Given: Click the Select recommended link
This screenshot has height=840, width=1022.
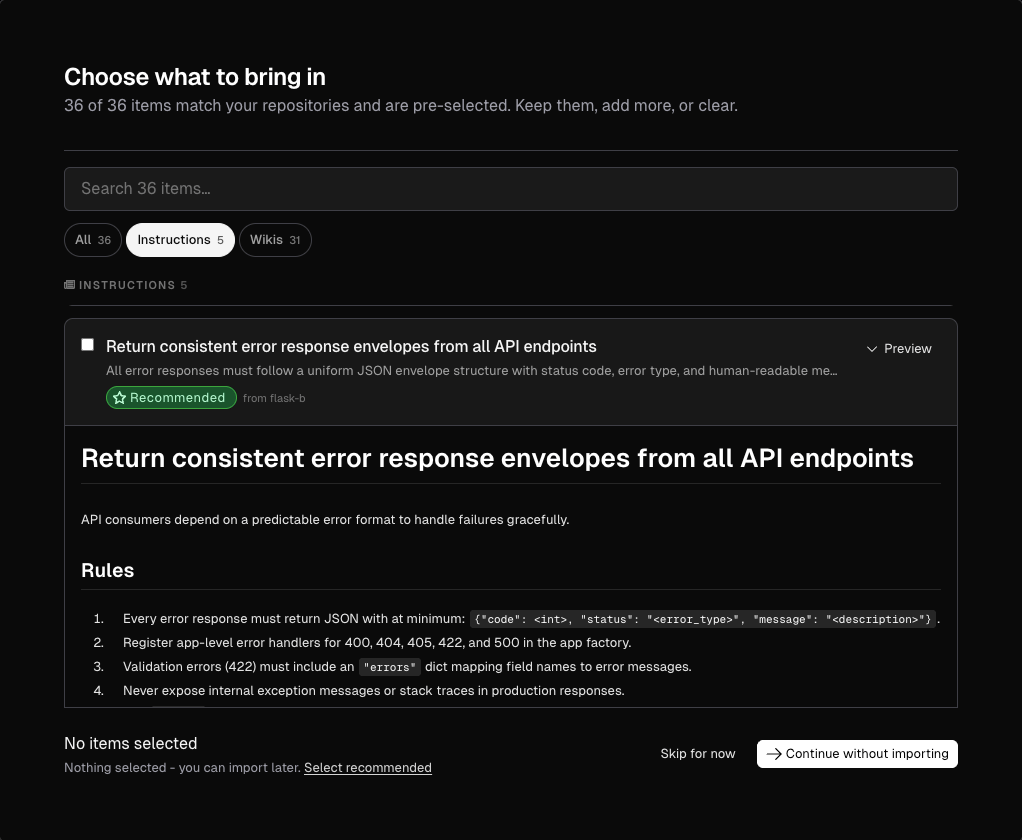Looking at the screenshot, I should coord(368,768).
